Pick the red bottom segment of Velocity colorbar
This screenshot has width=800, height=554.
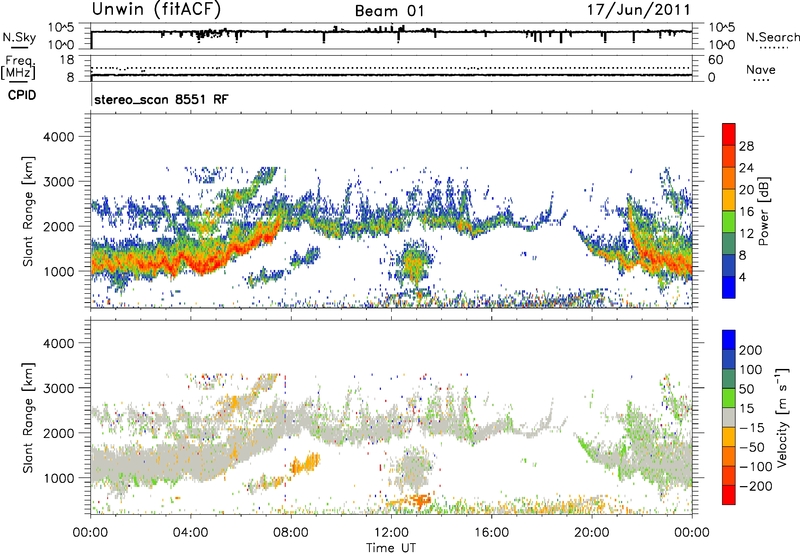coord(729,495)
